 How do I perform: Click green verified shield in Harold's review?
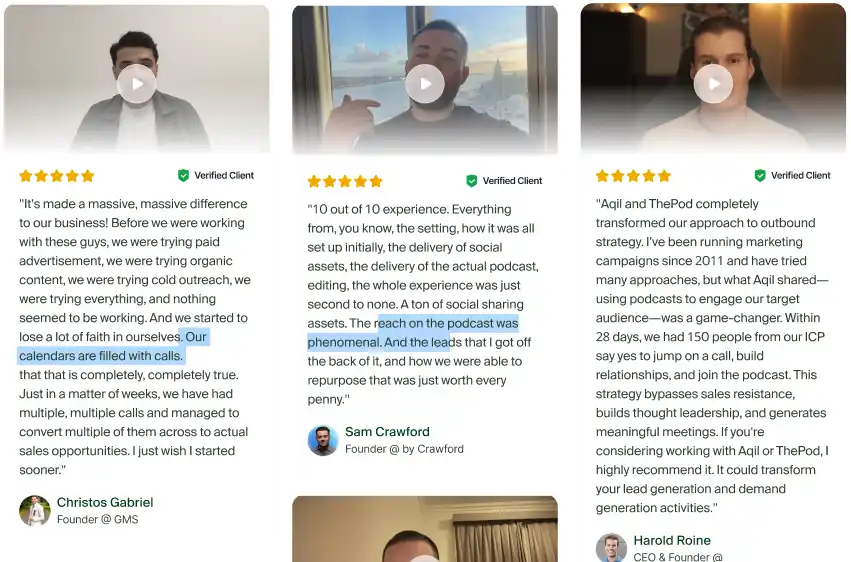[x=760, y=175]
